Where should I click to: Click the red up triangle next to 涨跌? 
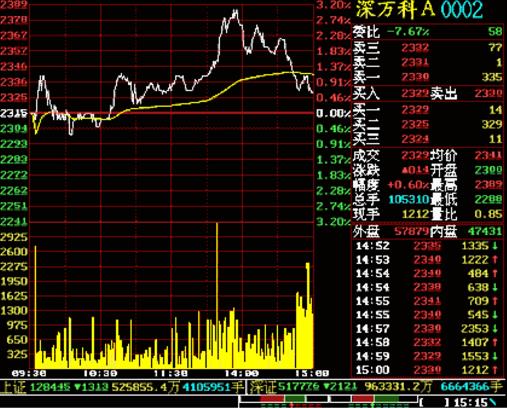coord(404,170)
